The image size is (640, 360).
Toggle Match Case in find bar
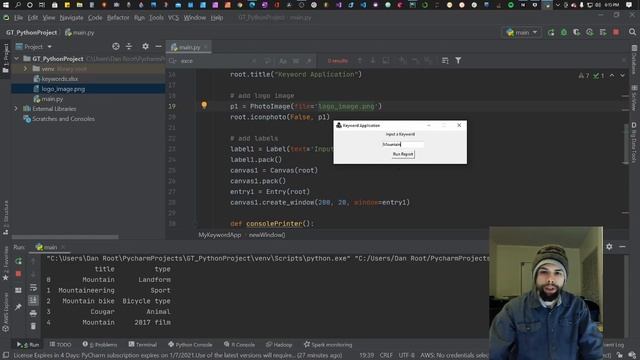tap(282, 61)
